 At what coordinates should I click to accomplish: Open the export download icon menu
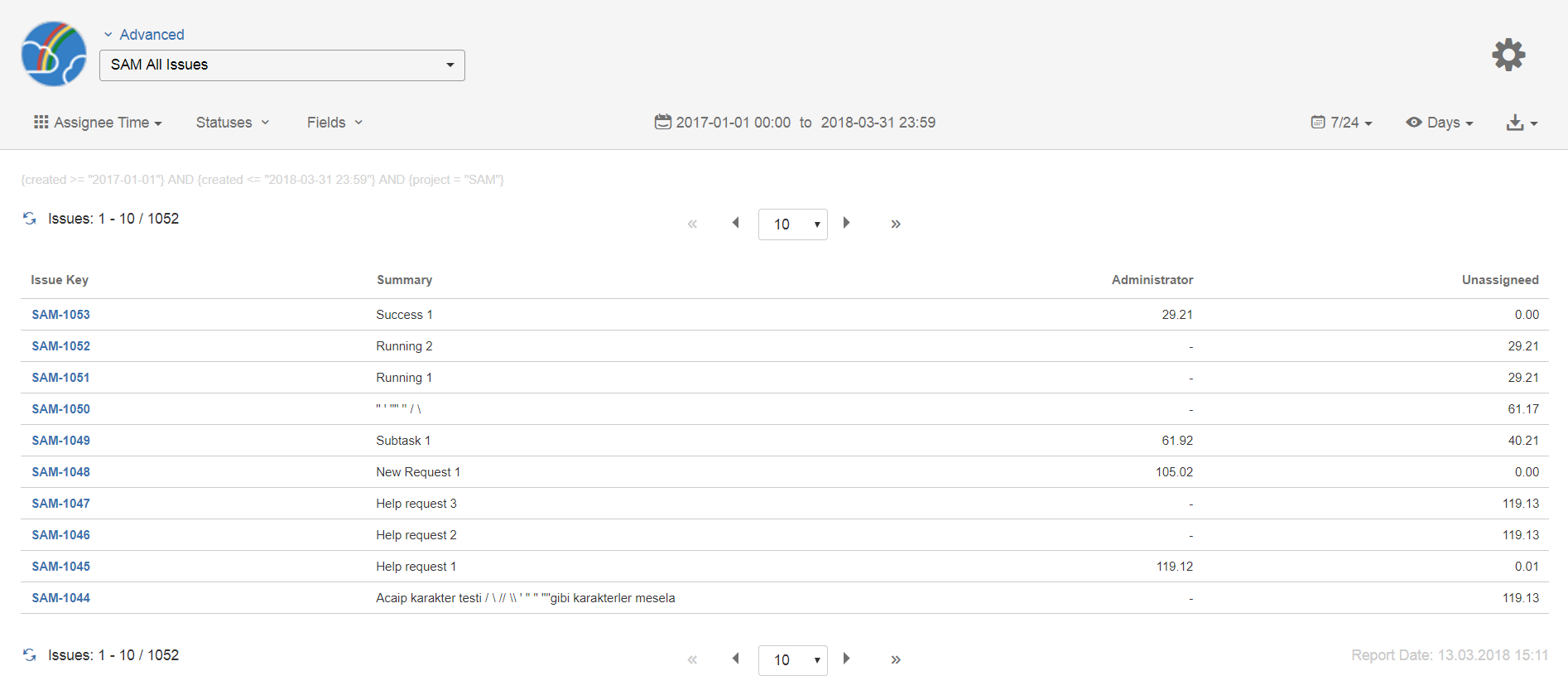1521,123
